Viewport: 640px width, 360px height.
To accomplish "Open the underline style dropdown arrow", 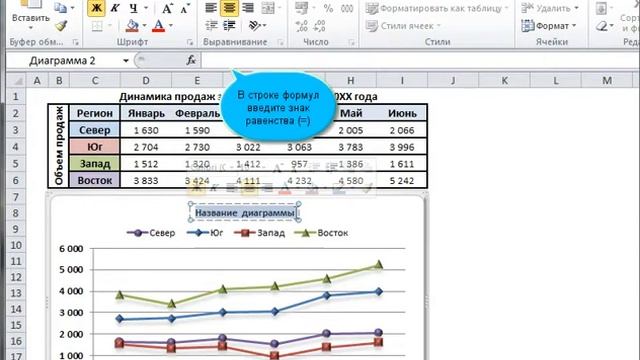I will [146, 8].
